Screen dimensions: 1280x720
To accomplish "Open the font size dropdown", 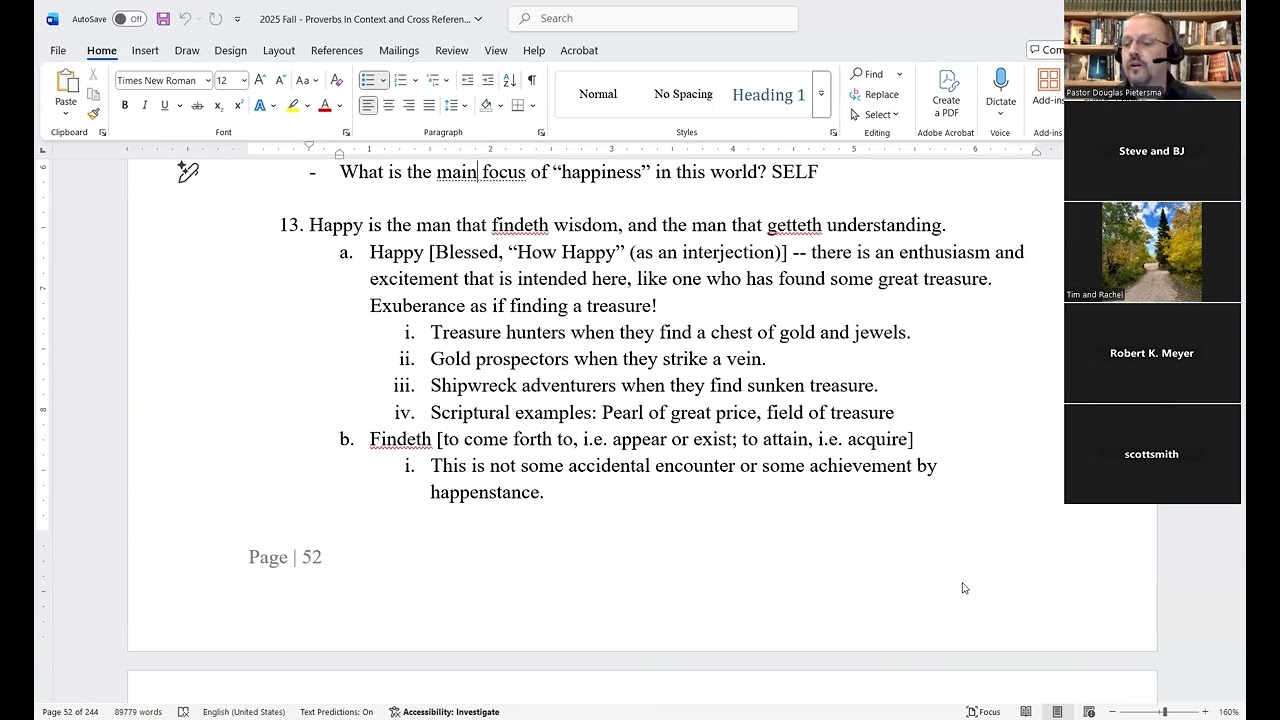I will pyautogui.click(x=244, y=80).
